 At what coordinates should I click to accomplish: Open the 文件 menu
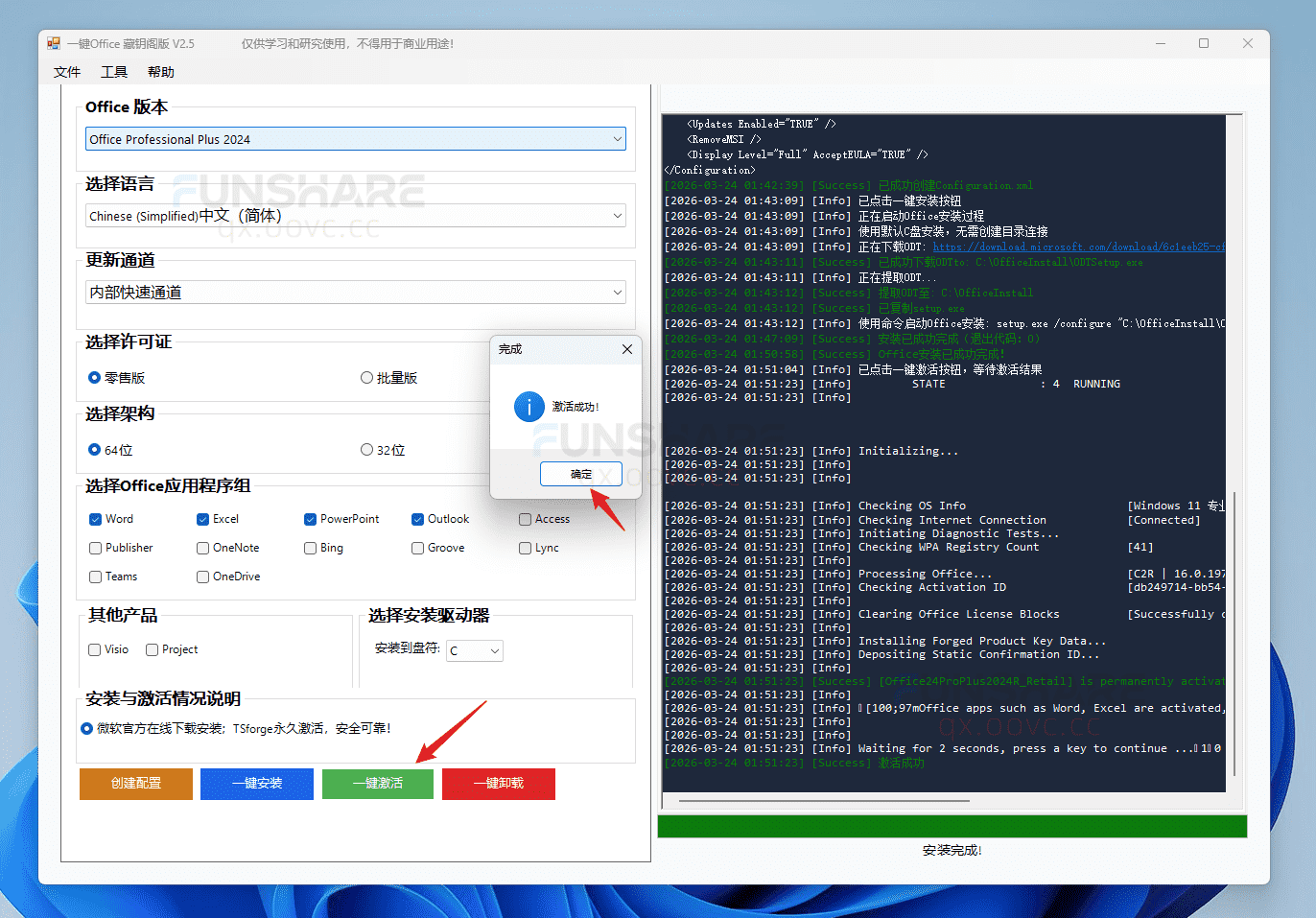[x=66, y=71]
